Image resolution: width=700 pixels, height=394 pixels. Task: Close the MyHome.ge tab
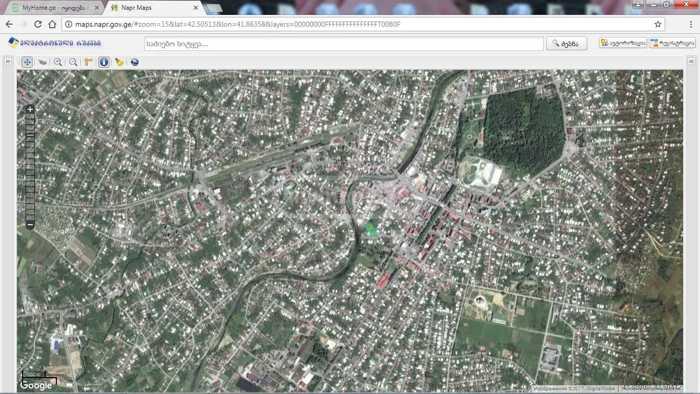[x=96, y=8]
